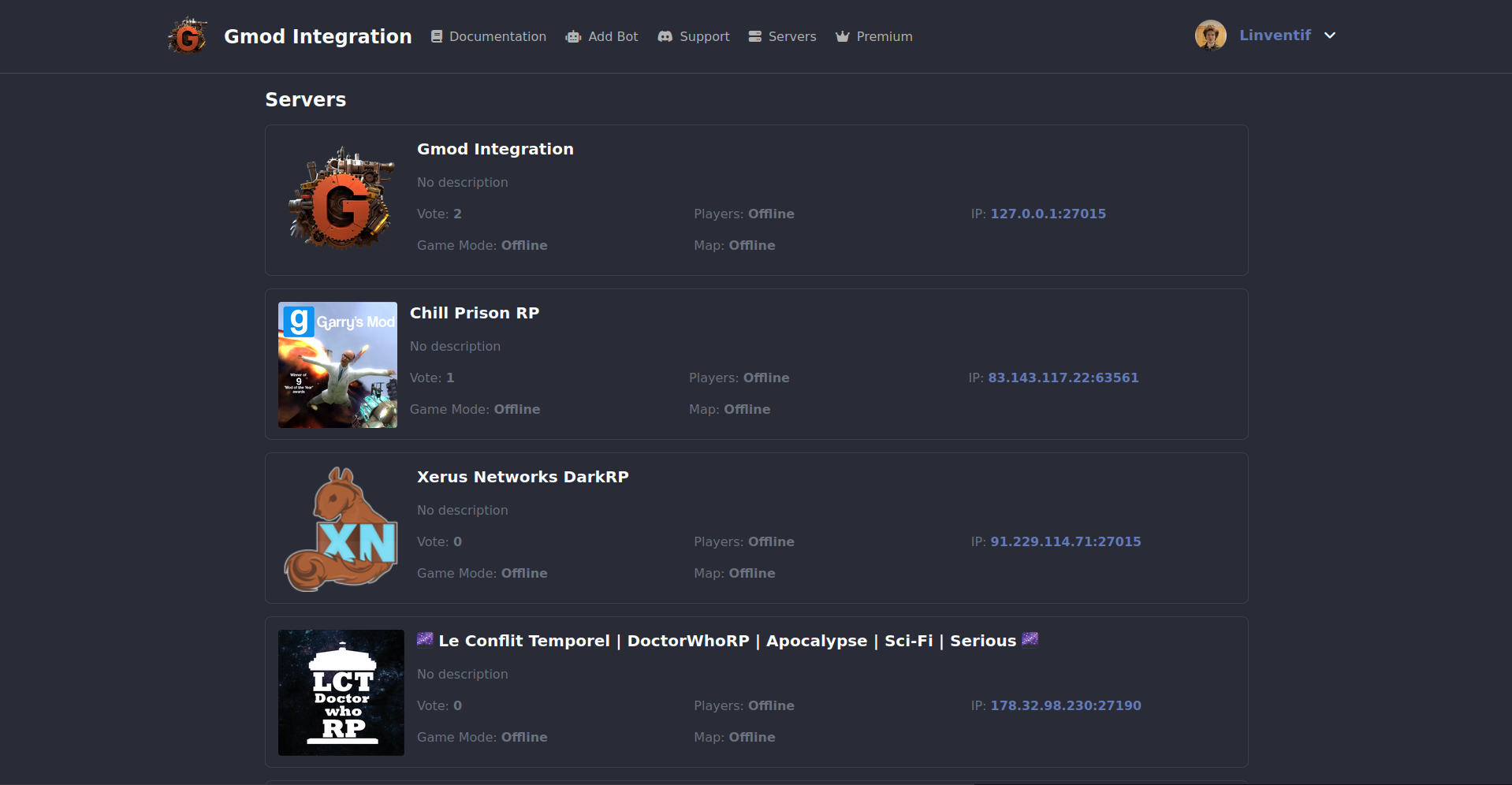Click the Xerus Networks squirrel XN logo
The width and height of the screenshot is (1512, 785).
coord(341,529)
